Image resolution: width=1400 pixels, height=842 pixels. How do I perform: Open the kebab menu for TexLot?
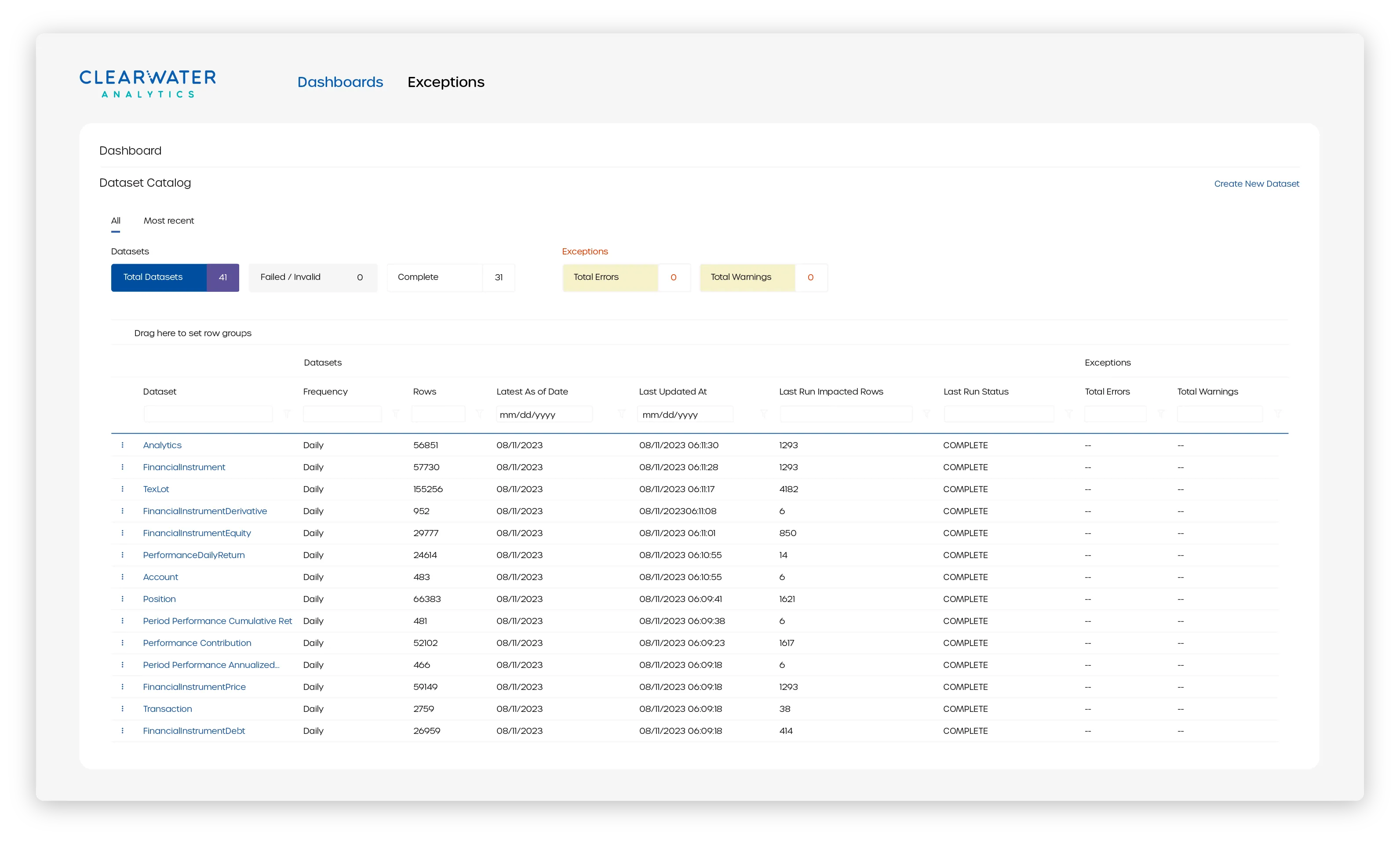click(x=123, y=489)
